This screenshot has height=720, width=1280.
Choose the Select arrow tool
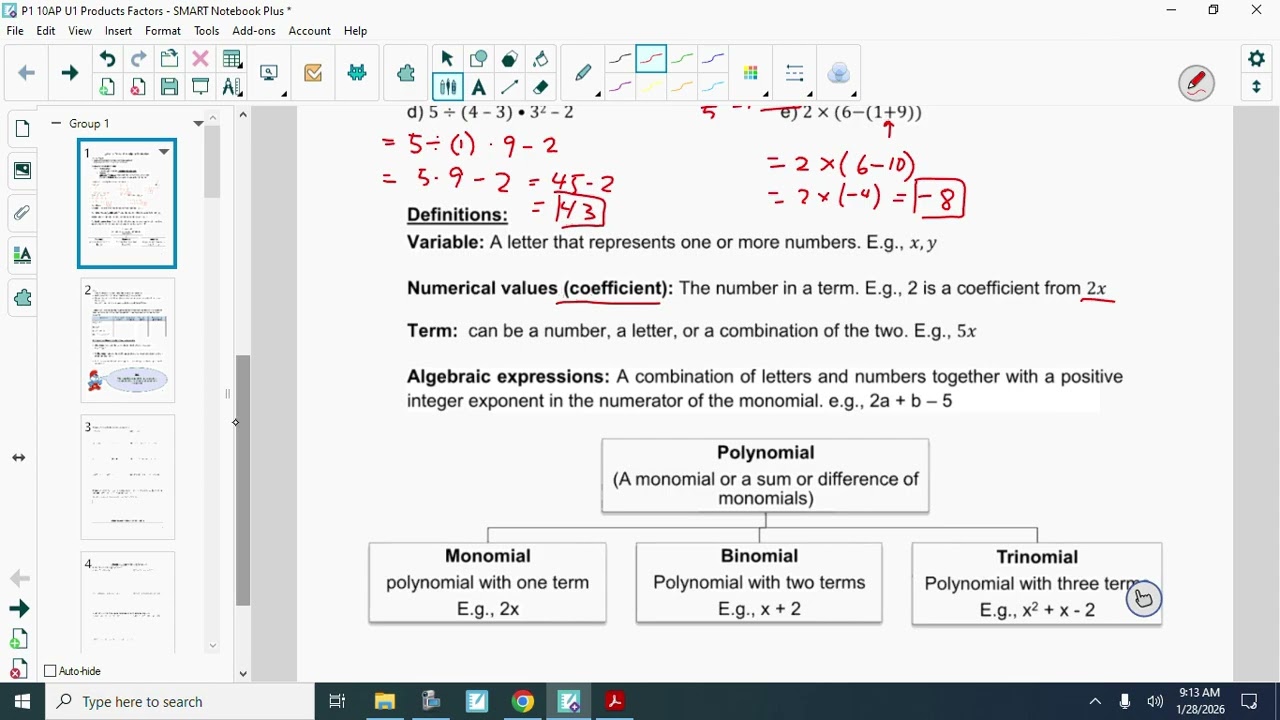[447, 59]
